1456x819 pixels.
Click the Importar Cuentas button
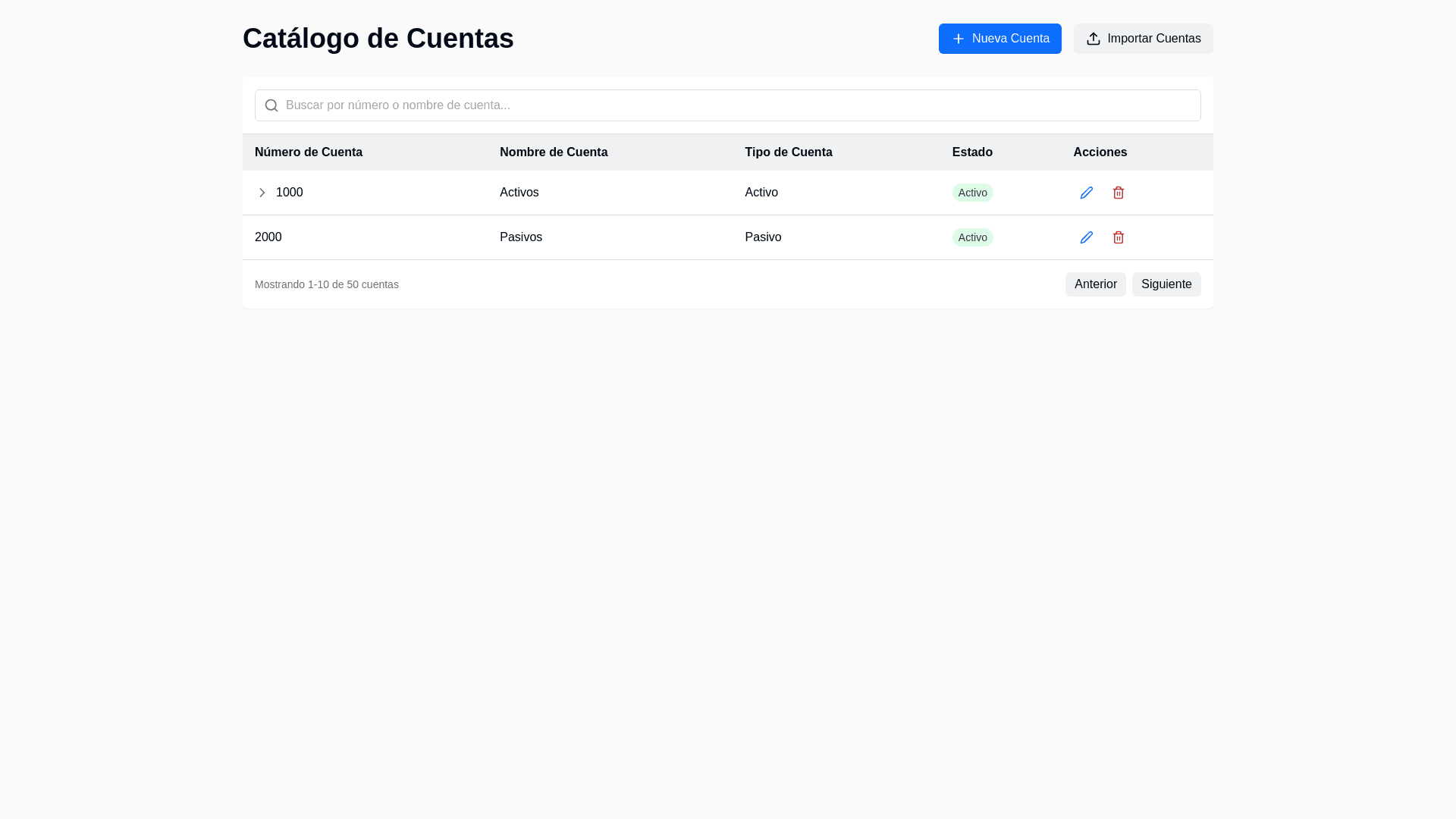(1143, 39)
